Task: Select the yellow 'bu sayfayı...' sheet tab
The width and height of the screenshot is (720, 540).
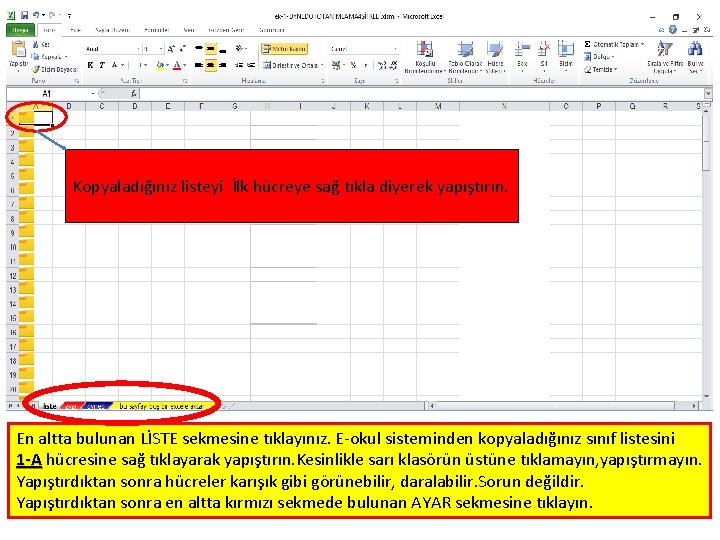Action: [161, 406]
